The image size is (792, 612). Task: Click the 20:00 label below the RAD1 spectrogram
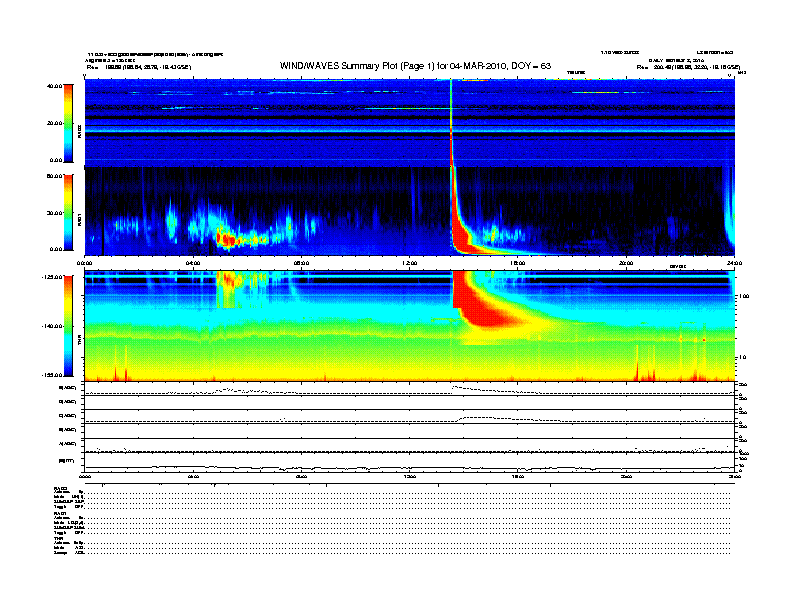(x=626, y=263)
